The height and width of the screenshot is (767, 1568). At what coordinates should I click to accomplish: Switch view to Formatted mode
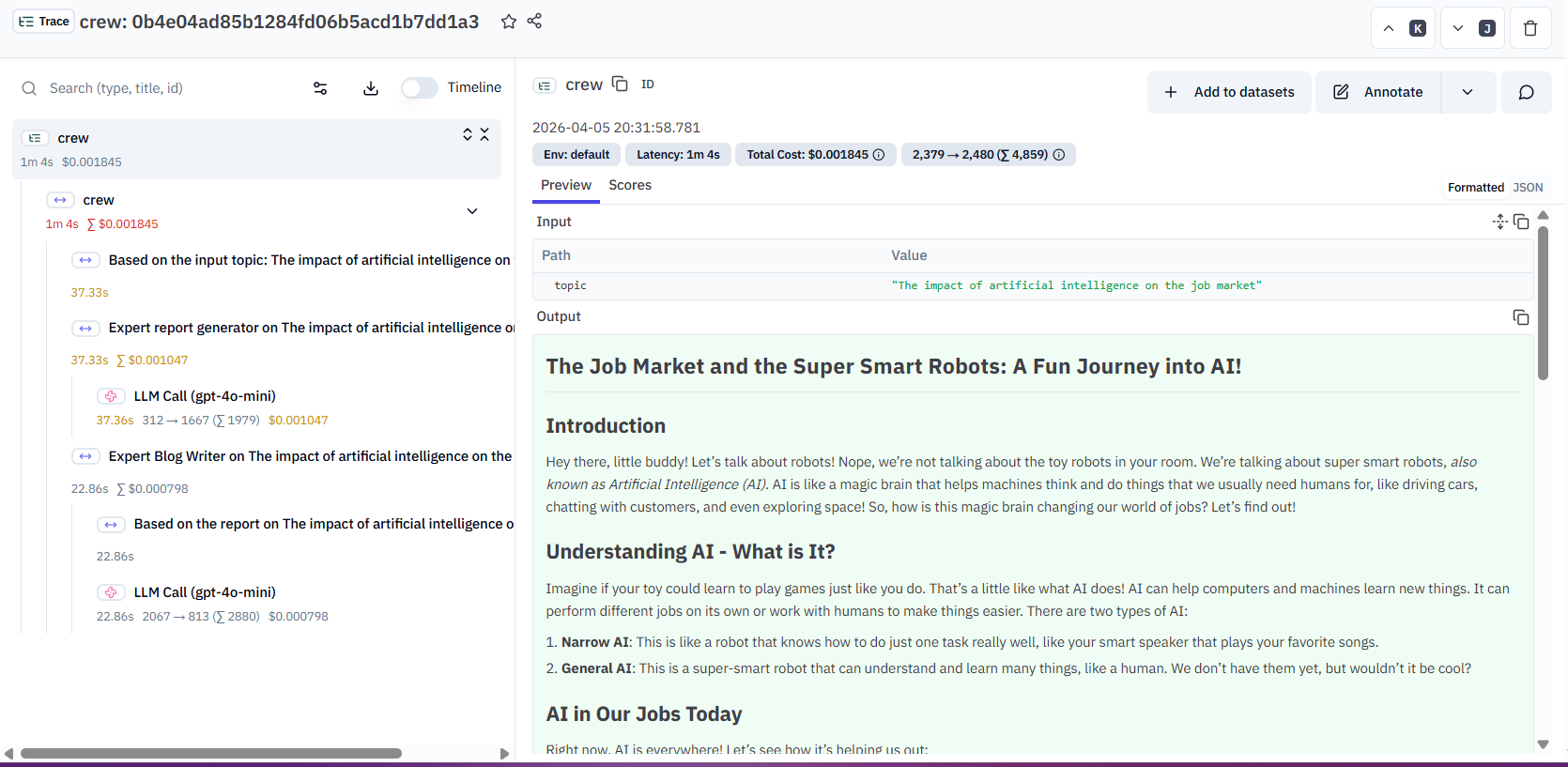[x=1475, y=188]
